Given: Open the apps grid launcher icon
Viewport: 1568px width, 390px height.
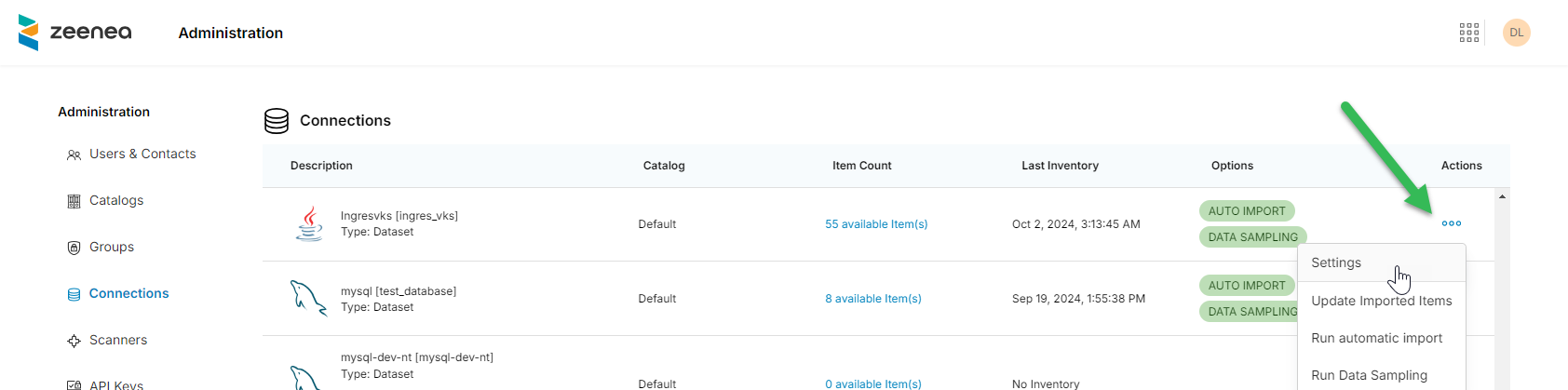Looking at the screenshot, I should pos(1468,33).
